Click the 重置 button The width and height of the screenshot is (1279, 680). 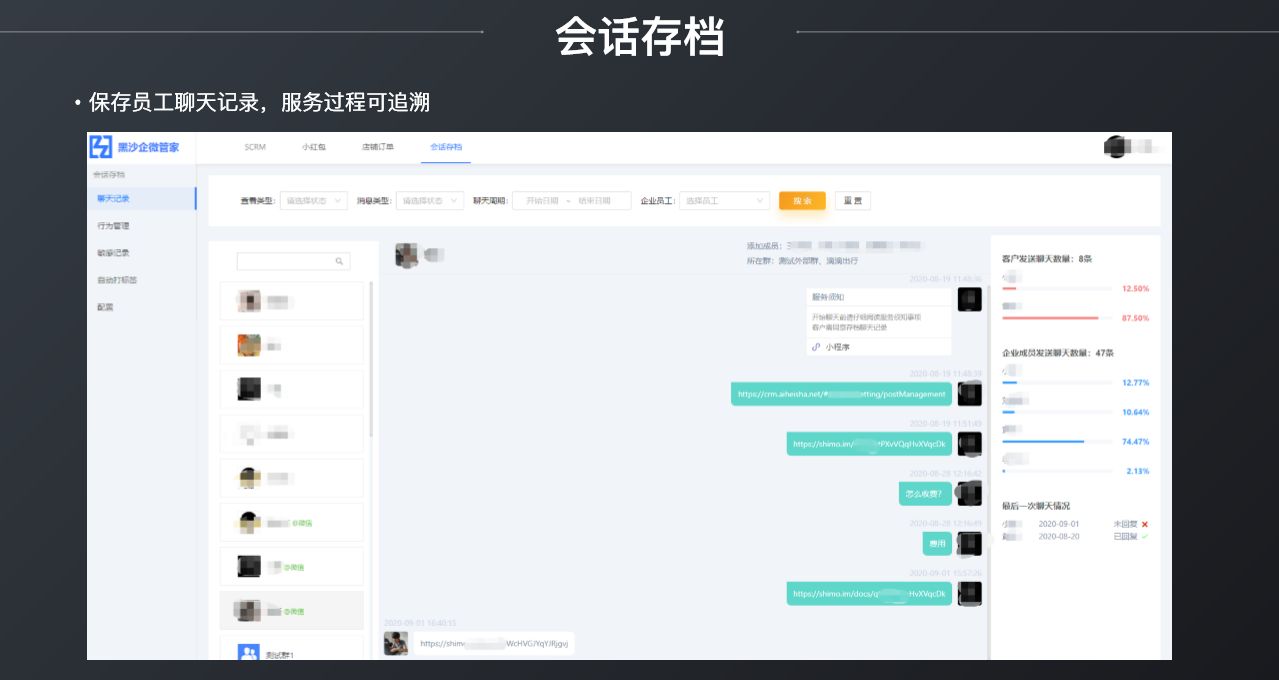[x=853, y=200]
